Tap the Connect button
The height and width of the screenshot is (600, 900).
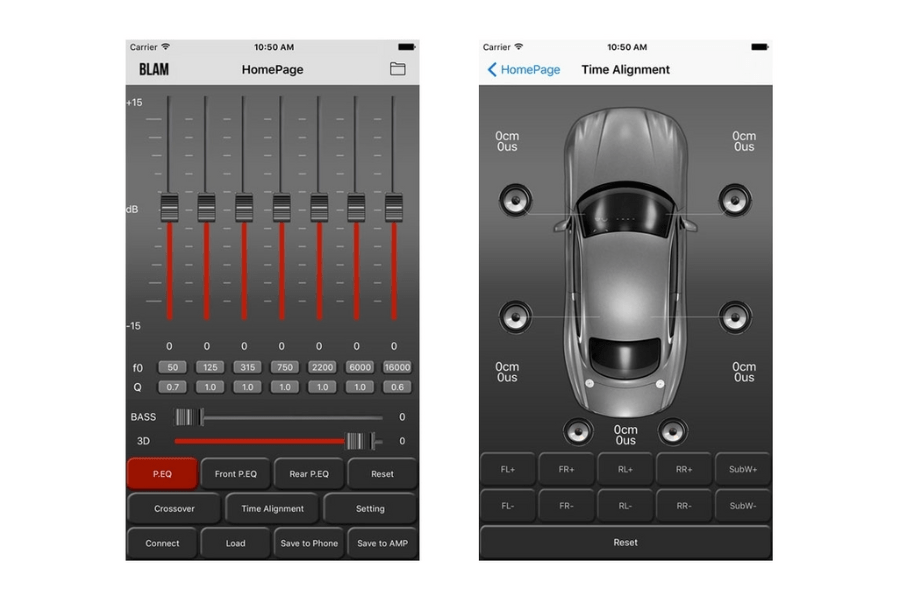click(162, 543)
